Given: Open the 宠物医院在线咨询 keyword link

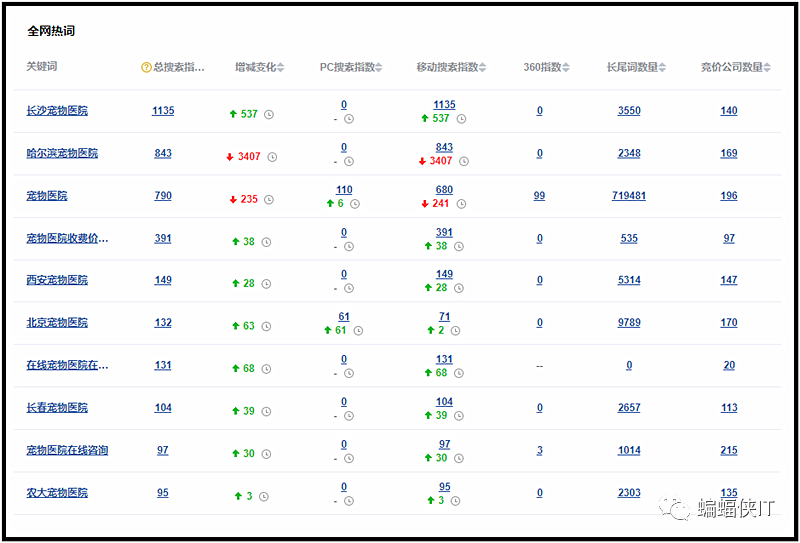Looking at the screenshot, I should 67,450.
